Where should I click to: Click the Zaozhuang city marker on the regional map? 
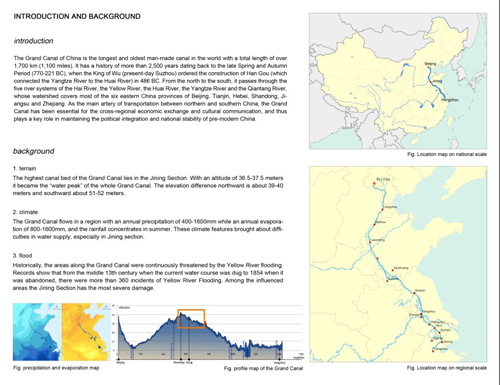click(x=393, y=270)
